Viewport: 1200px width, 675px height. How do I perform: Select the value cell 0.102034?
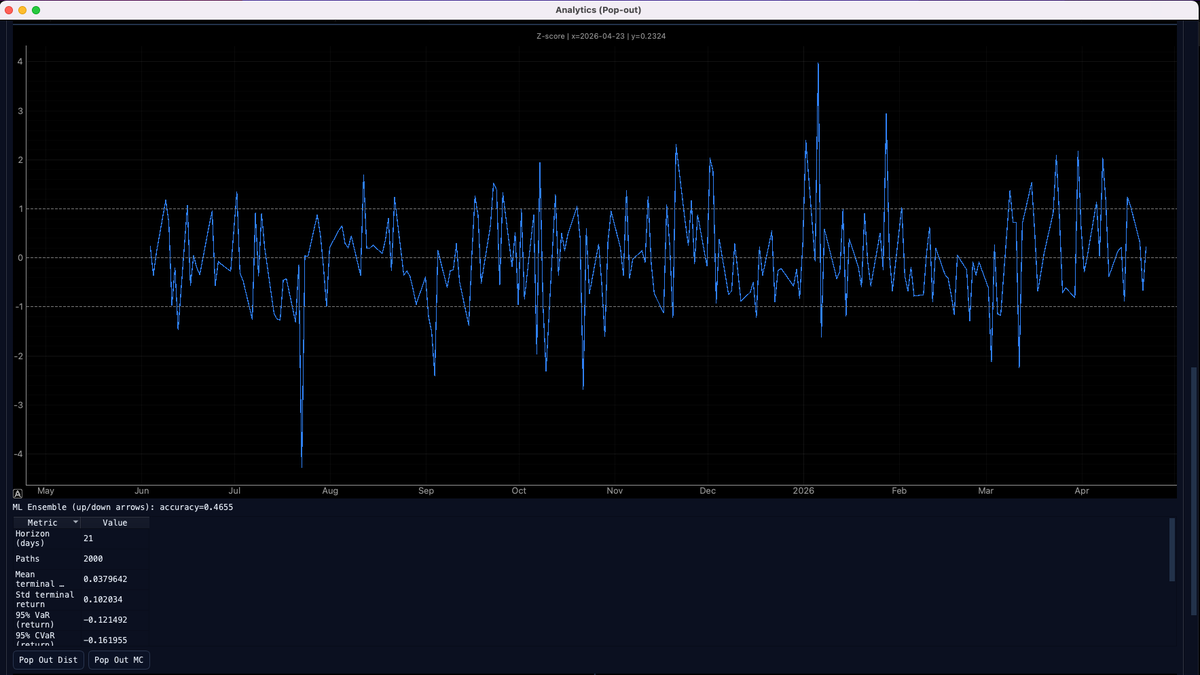pyautogui.click(x=115, y=599)
